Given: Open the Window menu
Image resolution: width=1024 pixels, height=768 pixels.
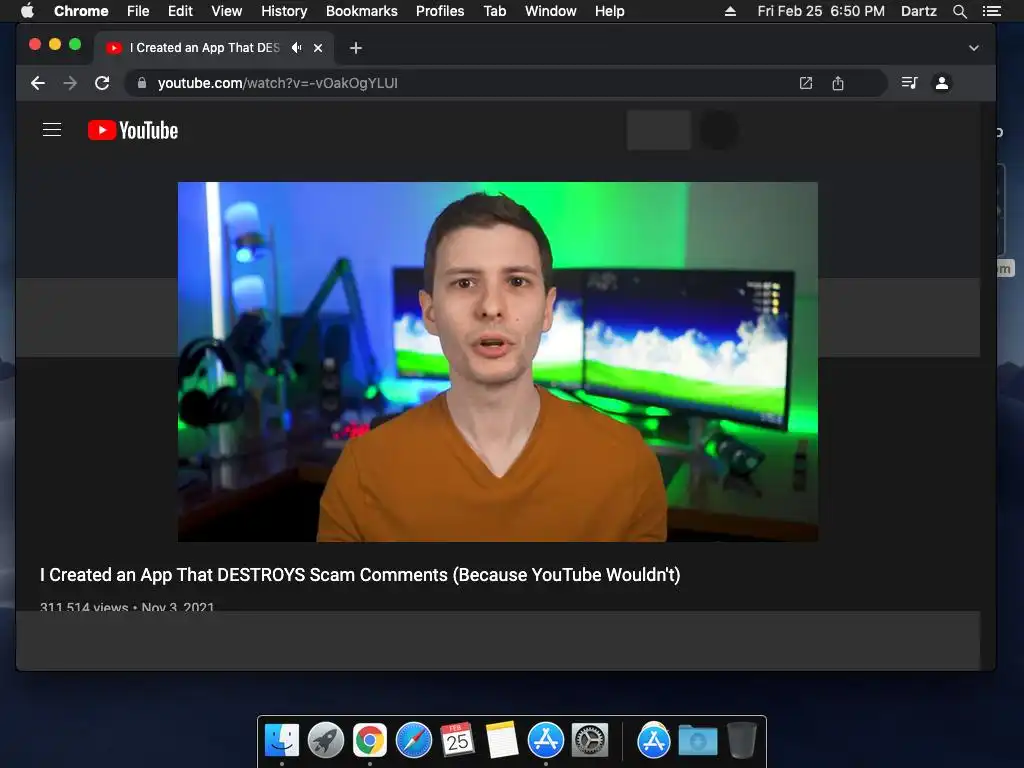Looking at the screenshot, I should (x=551, y=11).
